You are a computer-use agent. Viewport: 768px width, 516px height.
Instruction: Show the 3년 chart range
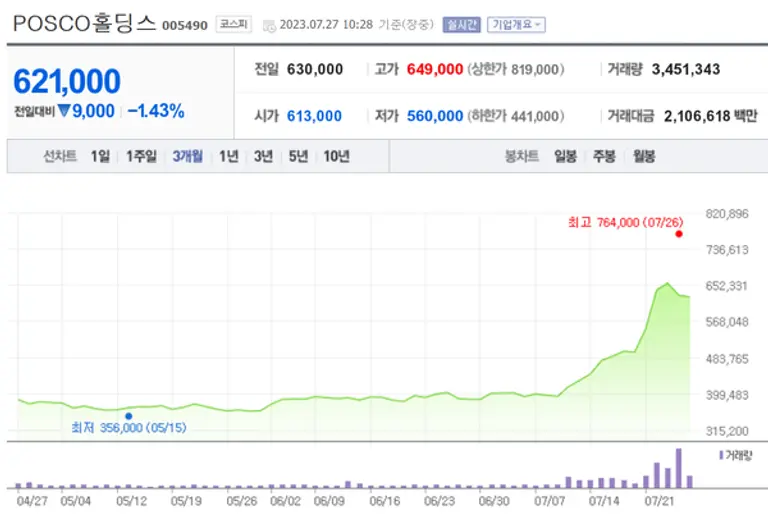pyautogui.click(x=263, y=156)
